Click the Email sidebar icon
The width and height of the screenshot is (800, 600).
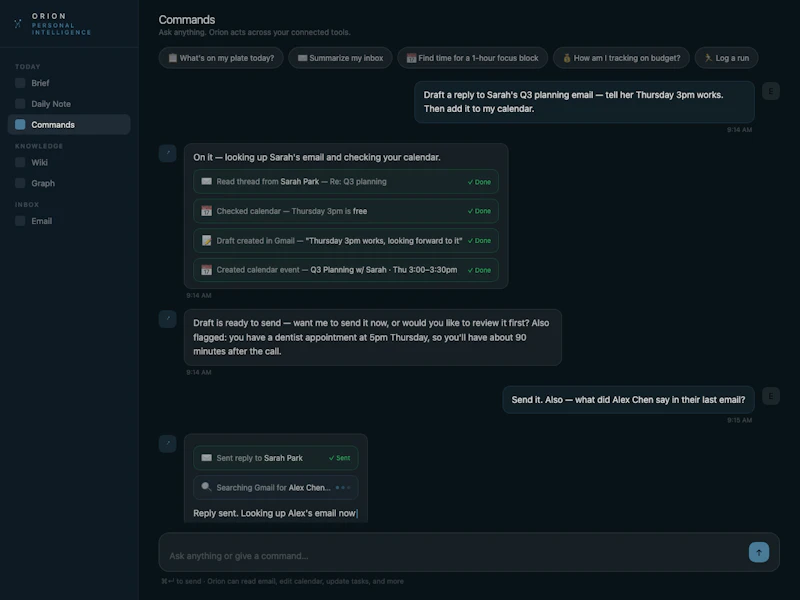pos(20,221)
